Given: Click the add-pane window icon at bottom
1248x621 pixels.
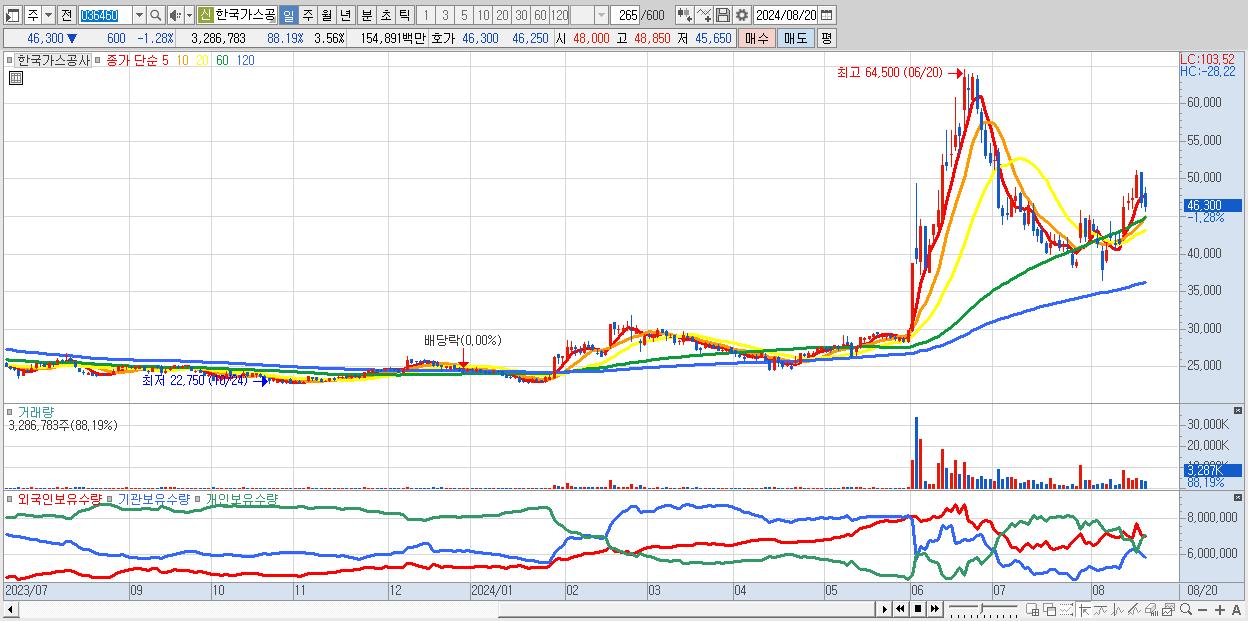Looking at the screenshot, I should [x=1032, y=610].
